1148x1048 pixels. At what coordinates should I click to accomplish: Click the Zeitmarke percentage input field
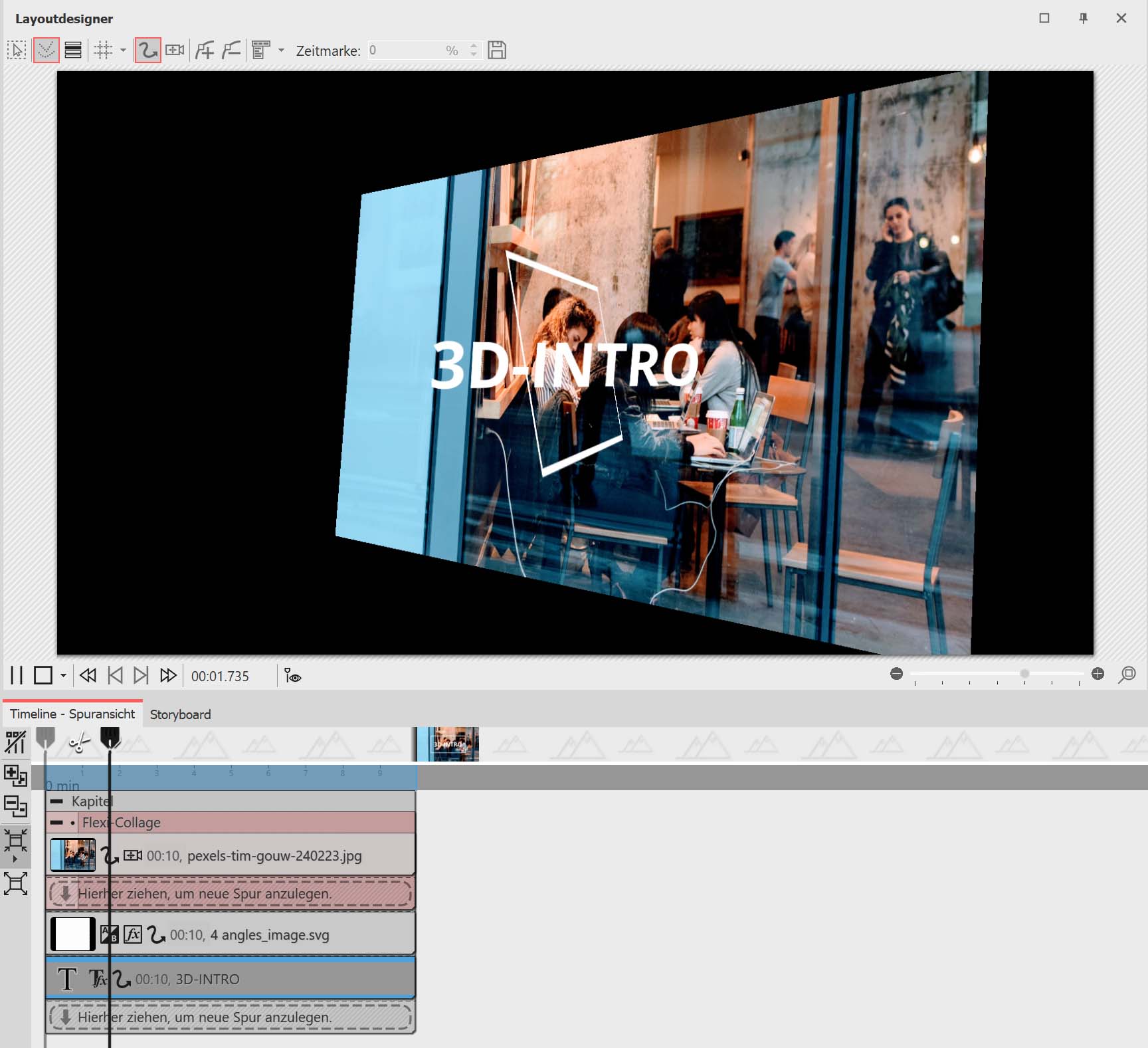pyautogui.click(x=405, y=51)
